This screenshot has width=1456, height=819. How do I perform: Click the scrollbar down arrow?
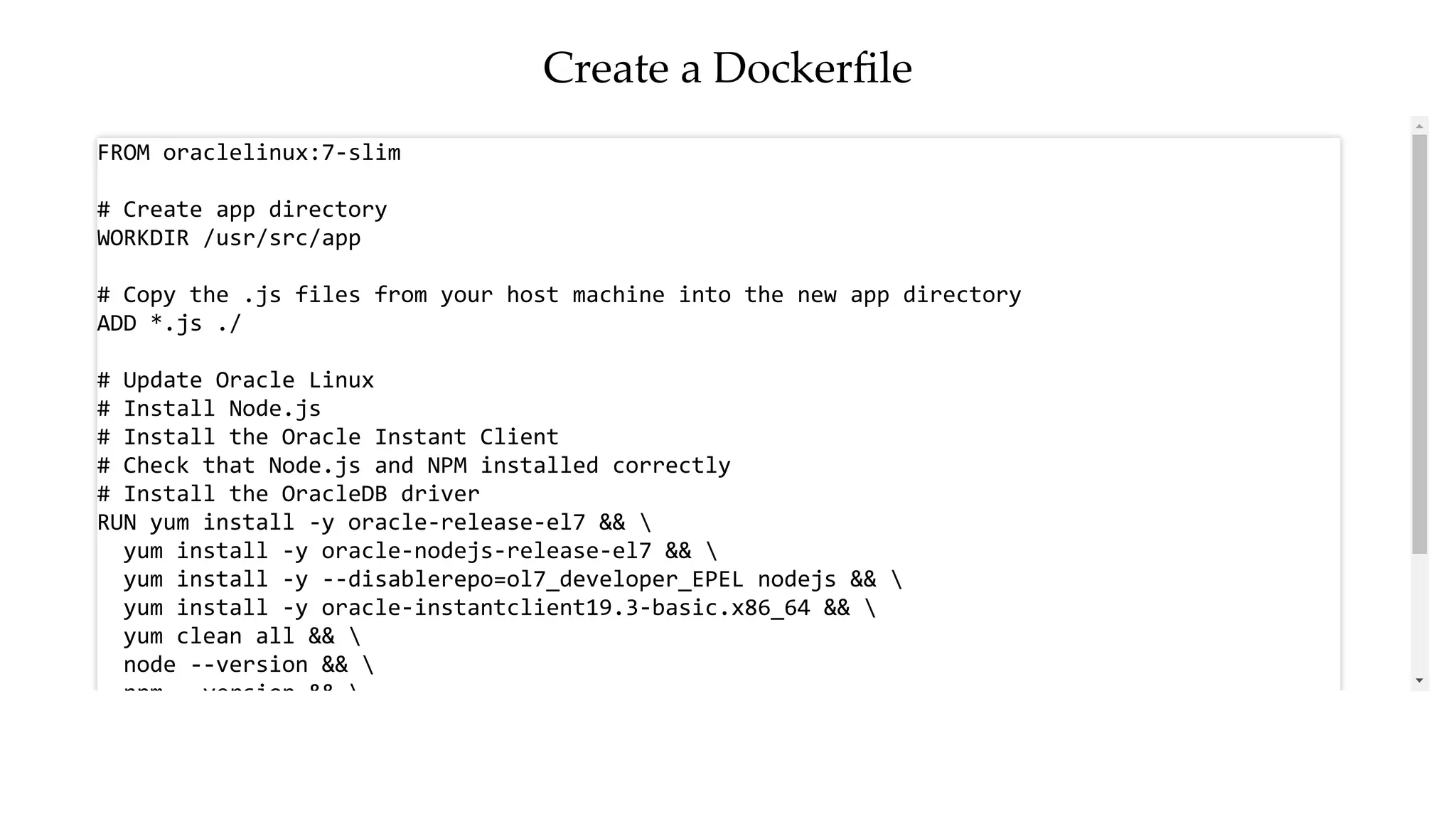pos(1419,680)
